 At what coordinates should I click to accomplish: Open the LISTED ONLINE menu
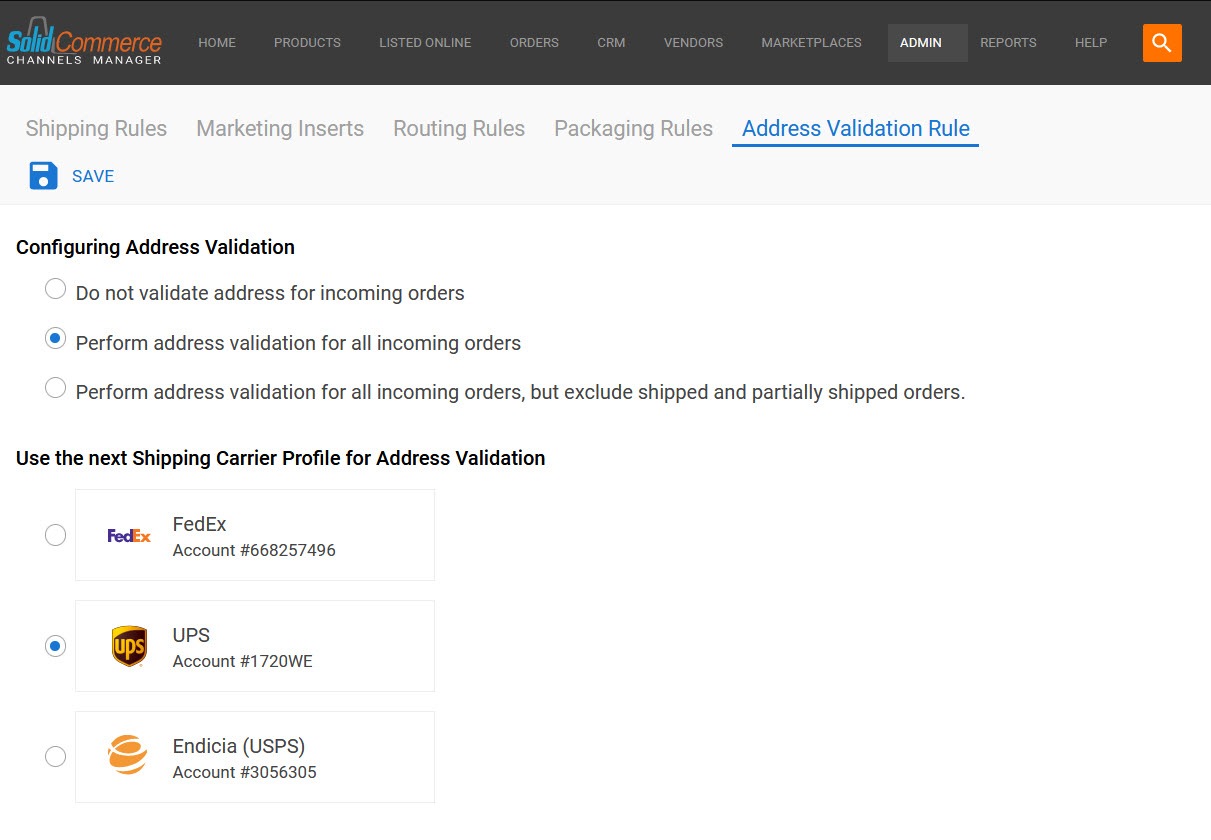(425, 43)
